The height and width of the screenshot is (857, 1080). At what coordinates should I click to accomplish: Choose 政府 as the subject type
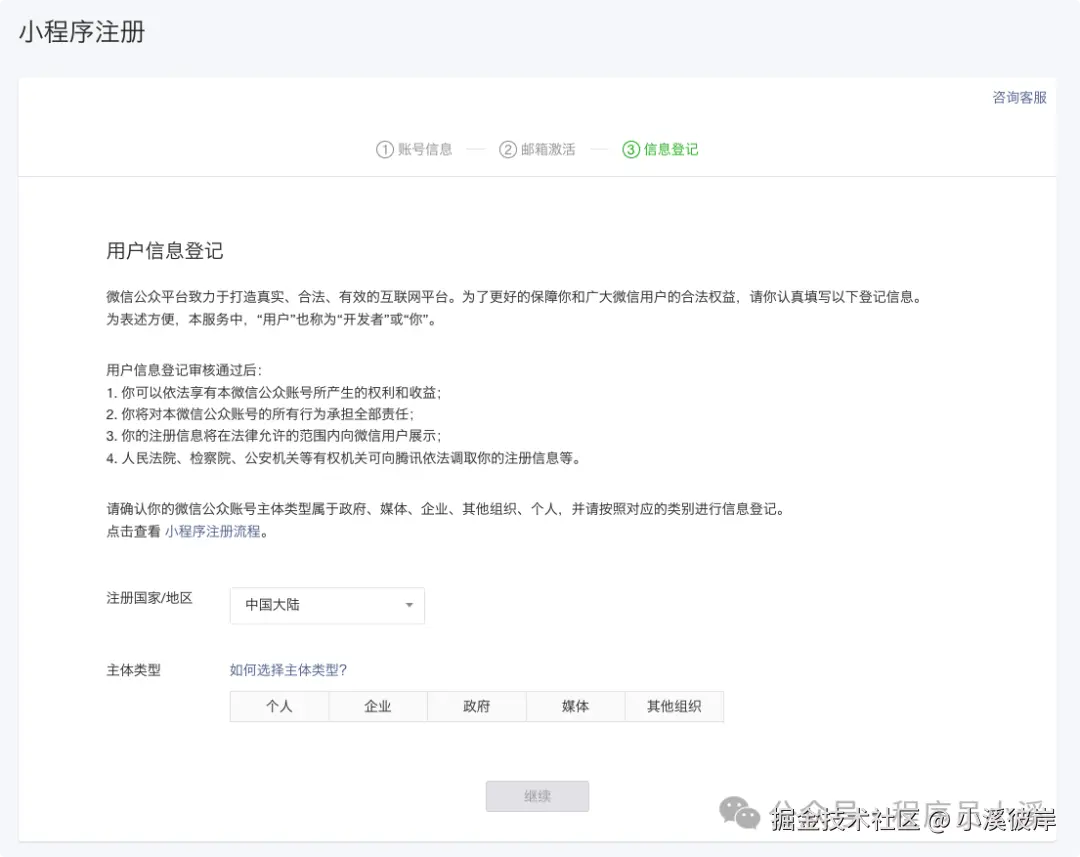pos(476,706)
